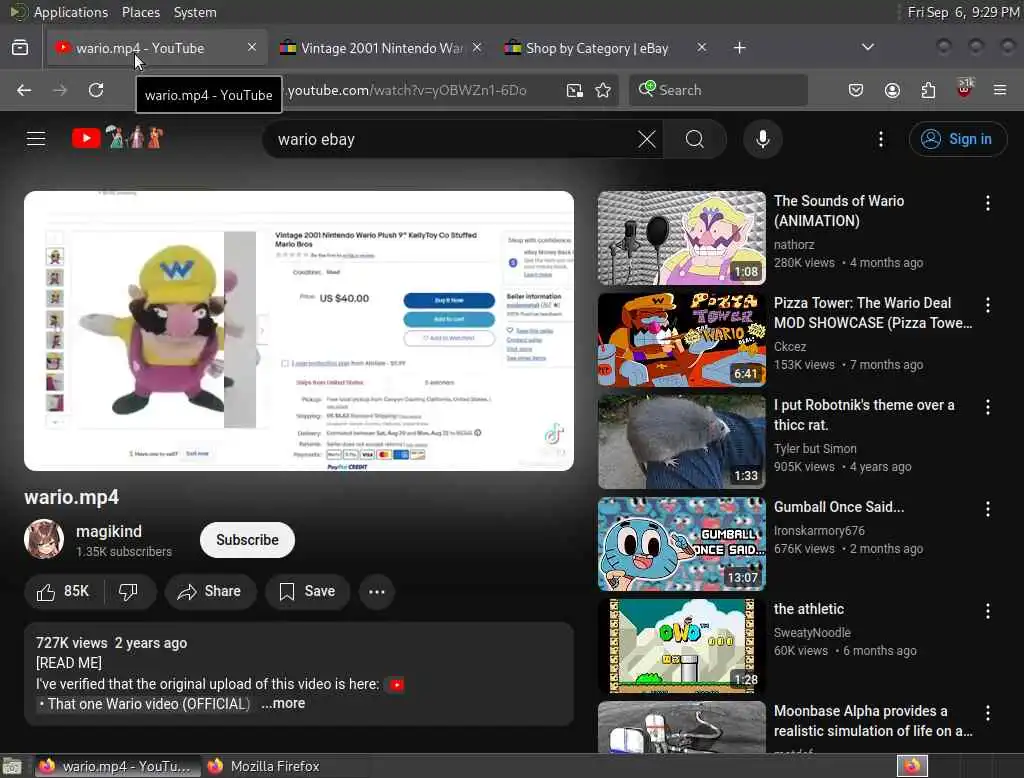Image resolution: width=1024 pixels, height=778 pixels.
Task: Open the Applications menu
Action: tap(71, 12)
